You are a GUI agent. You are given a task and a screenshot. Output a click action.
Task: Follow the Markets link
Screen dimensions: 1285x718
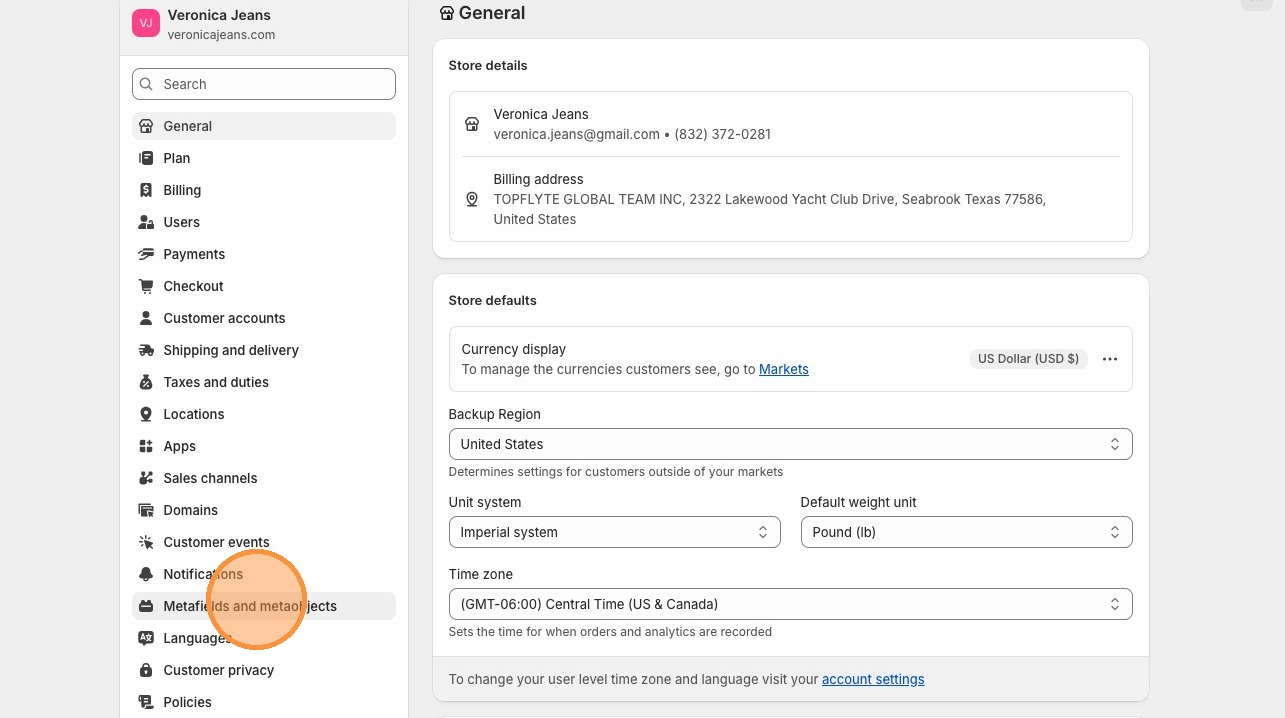[x=783, y=369]
